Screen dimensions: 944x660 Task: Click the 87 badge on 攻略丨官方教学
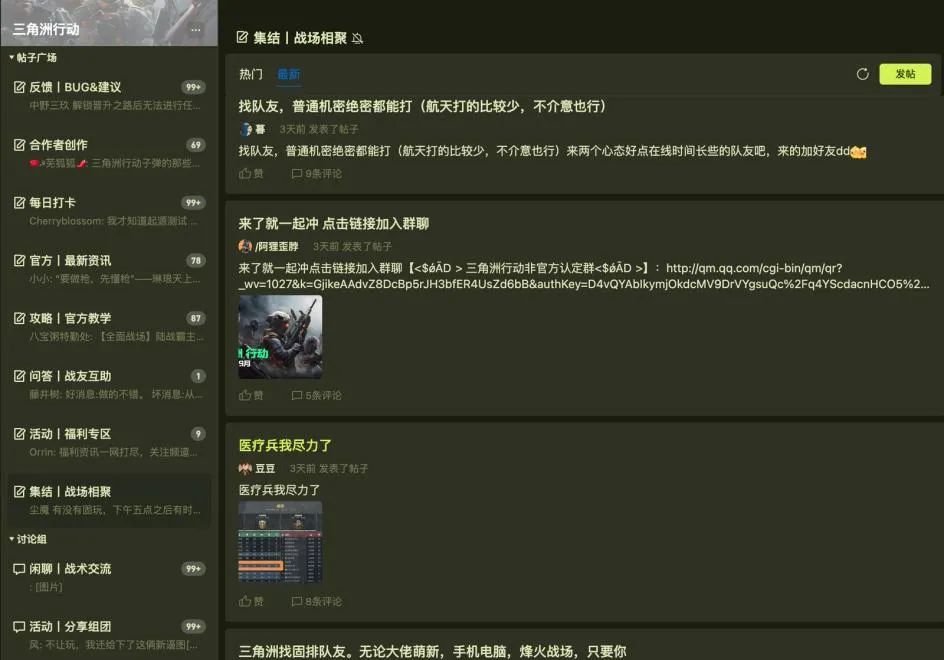pos(196,319)
